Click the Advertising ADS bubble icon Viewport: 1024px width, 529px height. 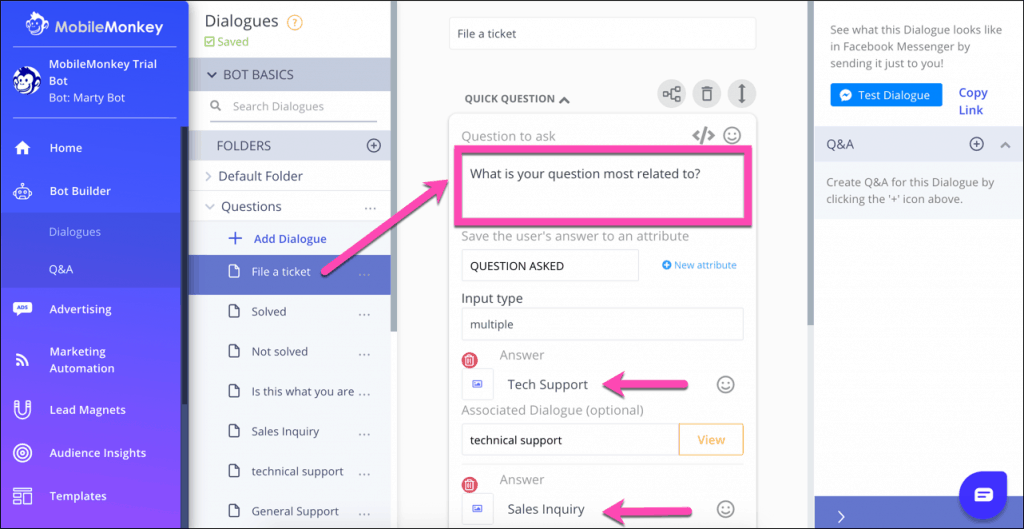click(x=22, y=310)
